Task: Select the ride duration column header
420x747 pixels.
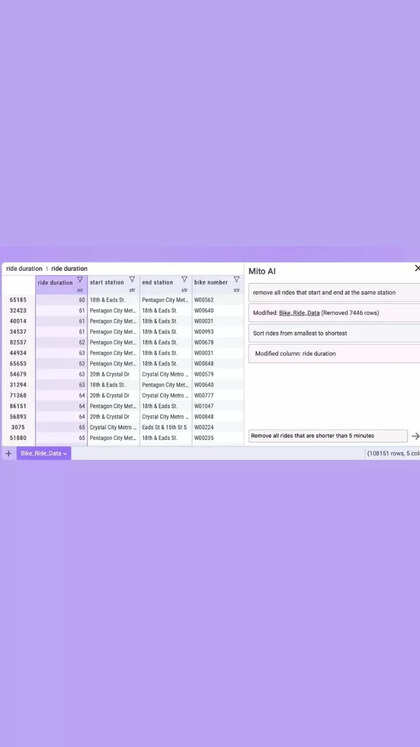Action: pyautogui.click(x=55, y=283)
